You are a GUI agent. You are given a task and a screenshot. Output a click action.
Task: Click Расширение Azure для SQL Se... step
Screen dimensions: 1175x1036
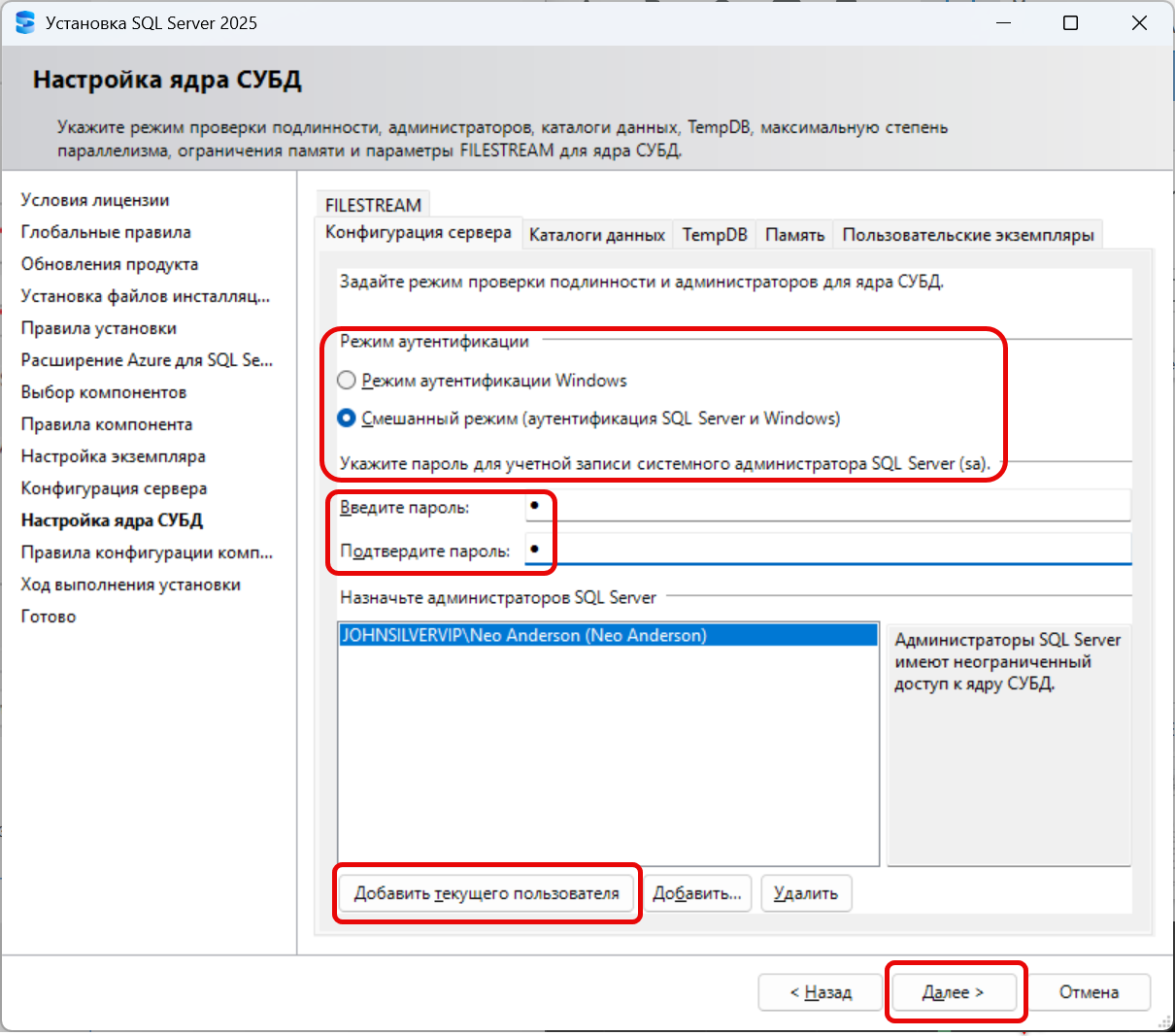pyautogui.click(x=148, y=360)
